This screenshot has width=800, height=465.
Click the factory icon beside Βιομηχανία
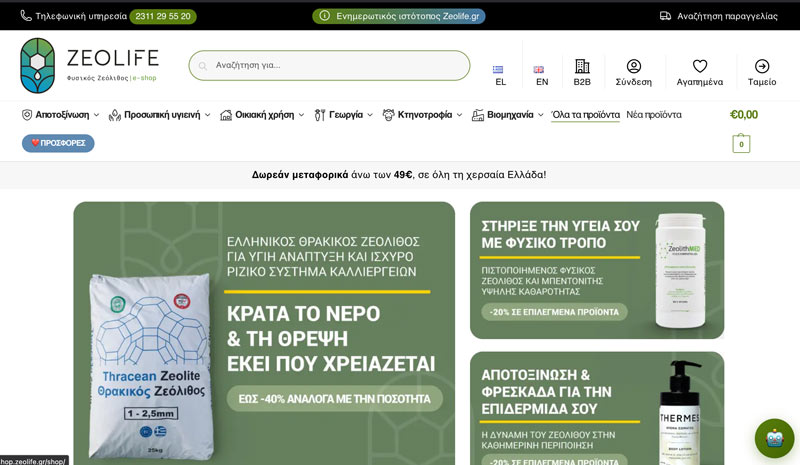tap(478, 115)
